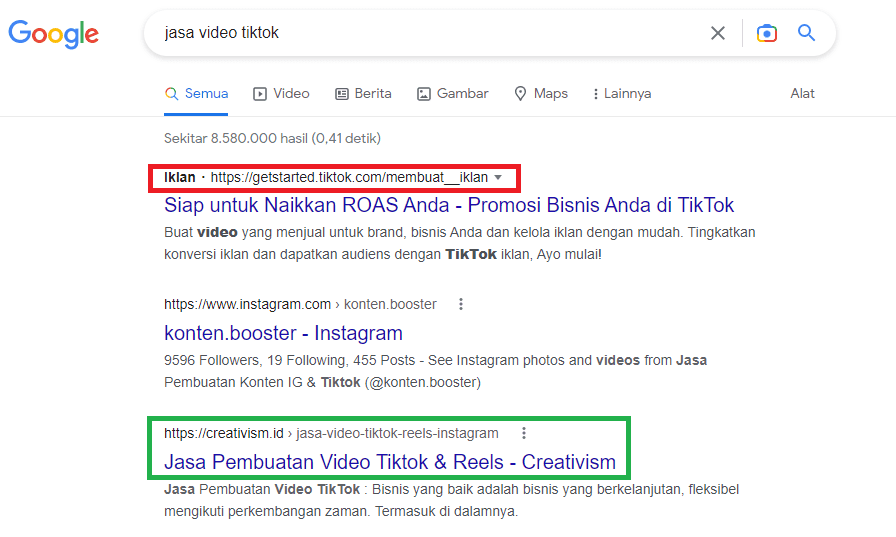
Task: Click the Google logo
Action: (x=54, y=34)
